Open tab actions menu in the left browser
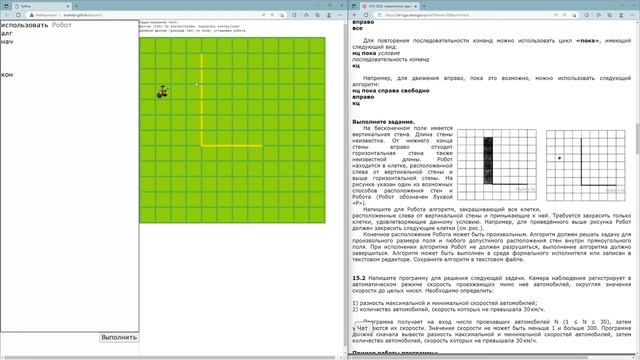Image resolution: width=640 pixels, height=360 pixels. (6, 6)
